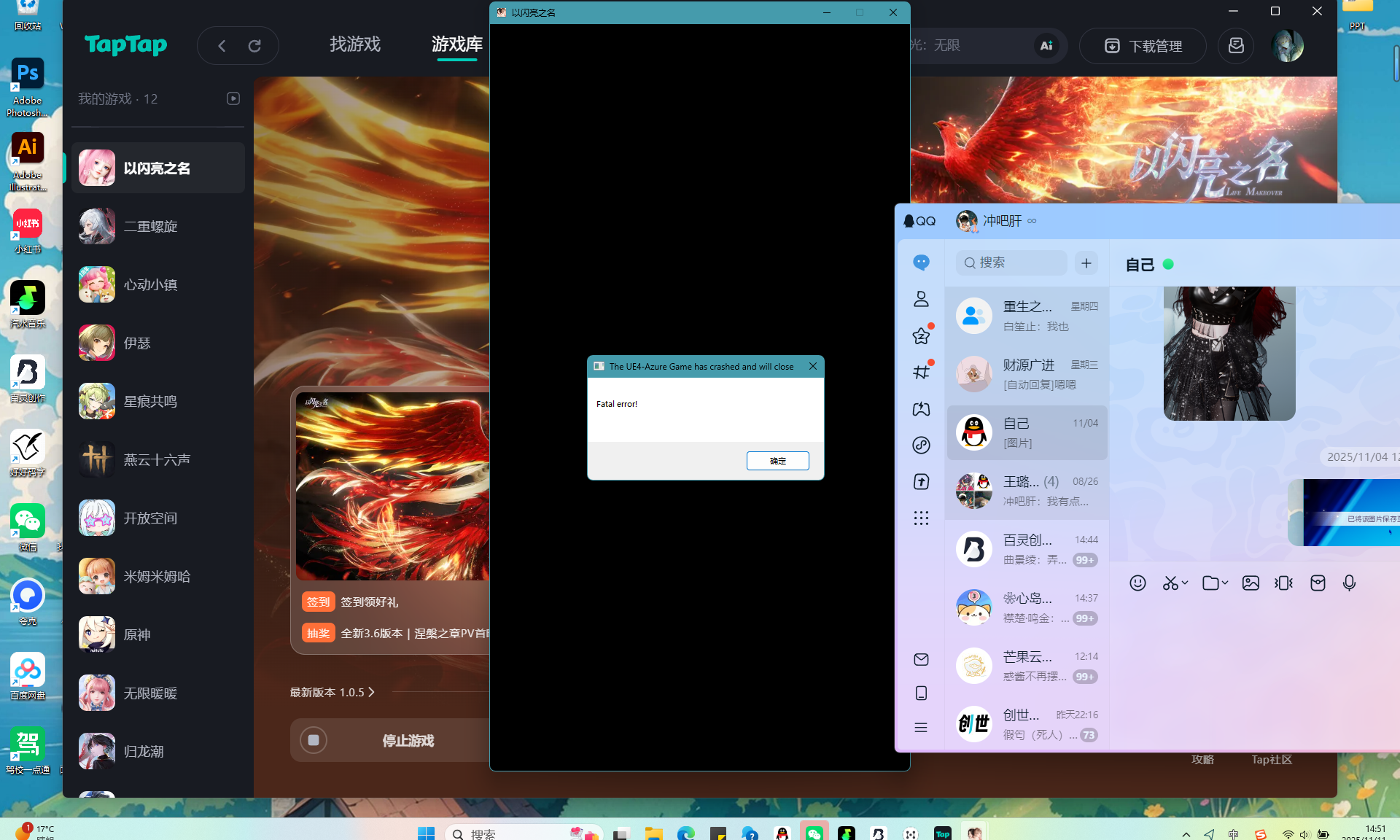Click 确定 in Fatal error dialog

point(778,461)
